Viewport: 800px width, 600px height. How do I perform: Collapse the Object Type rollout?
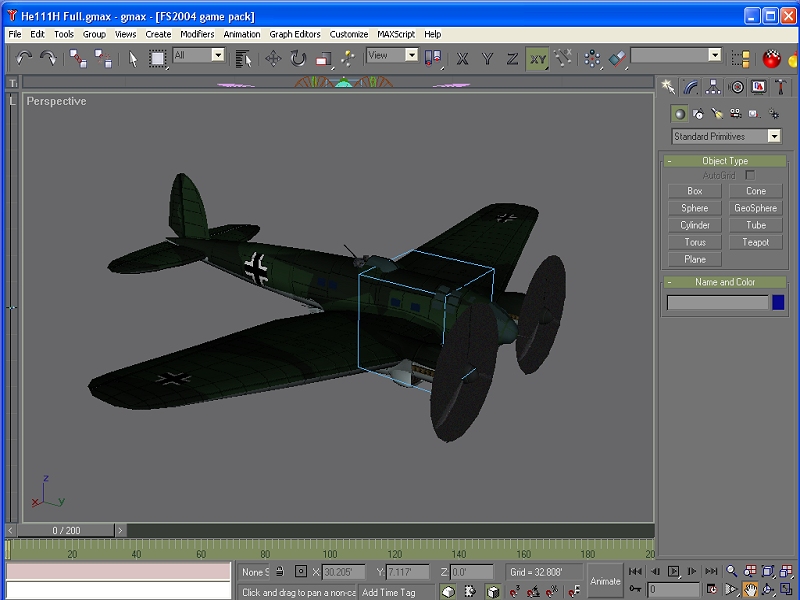point(724,161)
